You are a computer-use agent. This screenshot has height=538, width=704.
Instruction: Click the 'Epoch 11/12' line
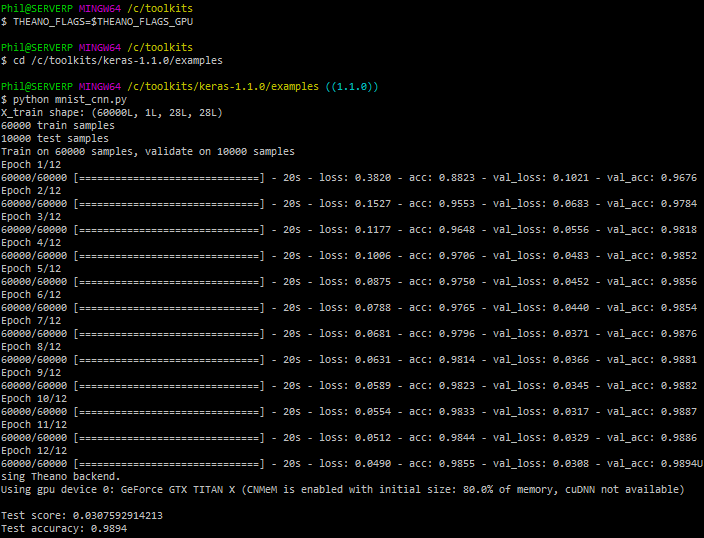coord(34,425)
